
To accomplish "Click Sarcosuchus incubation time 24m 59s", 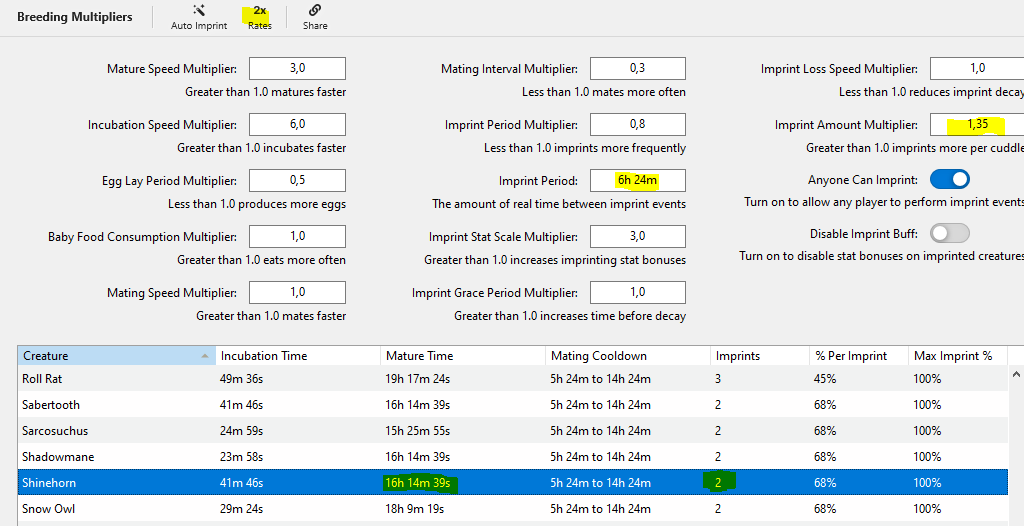I will tap(242, 431).
